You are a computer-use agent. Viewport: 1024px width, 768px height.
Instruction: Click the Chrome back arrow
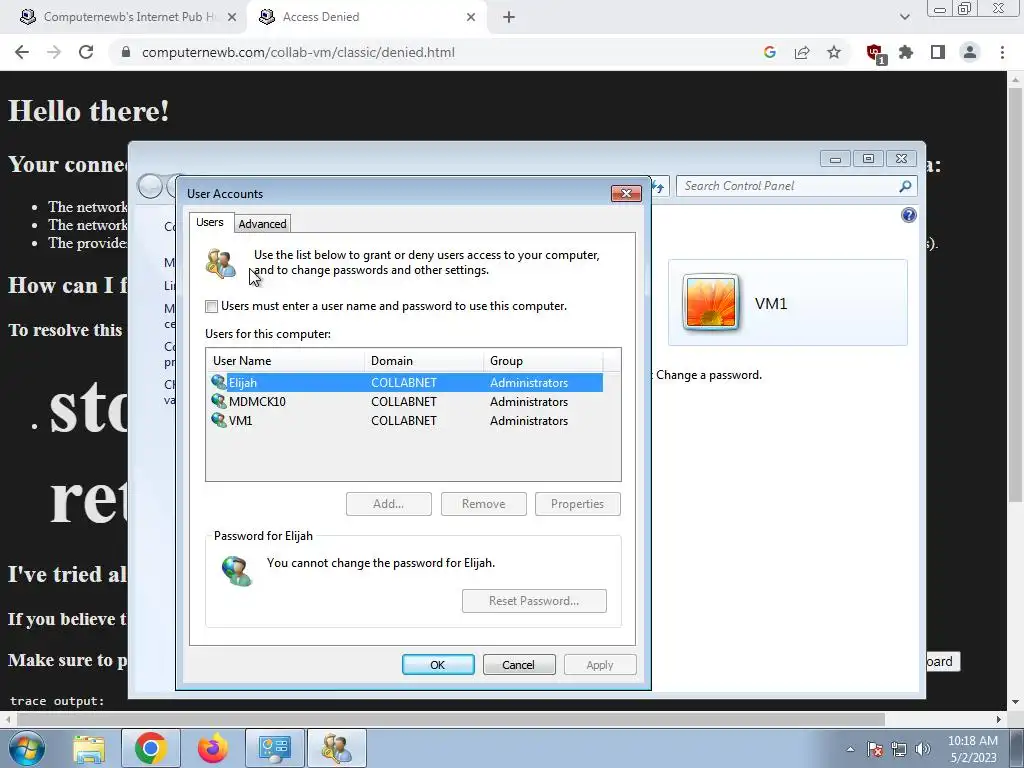click(22, 52)
